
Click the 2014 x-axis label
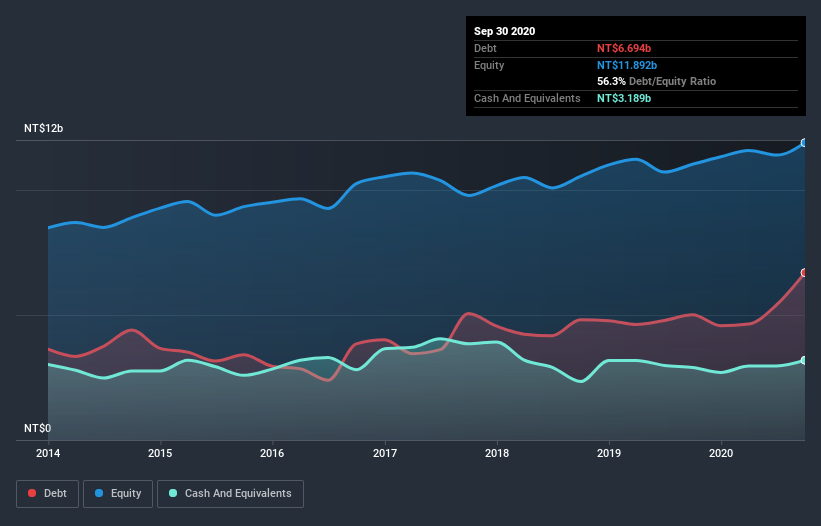point(48,453)
